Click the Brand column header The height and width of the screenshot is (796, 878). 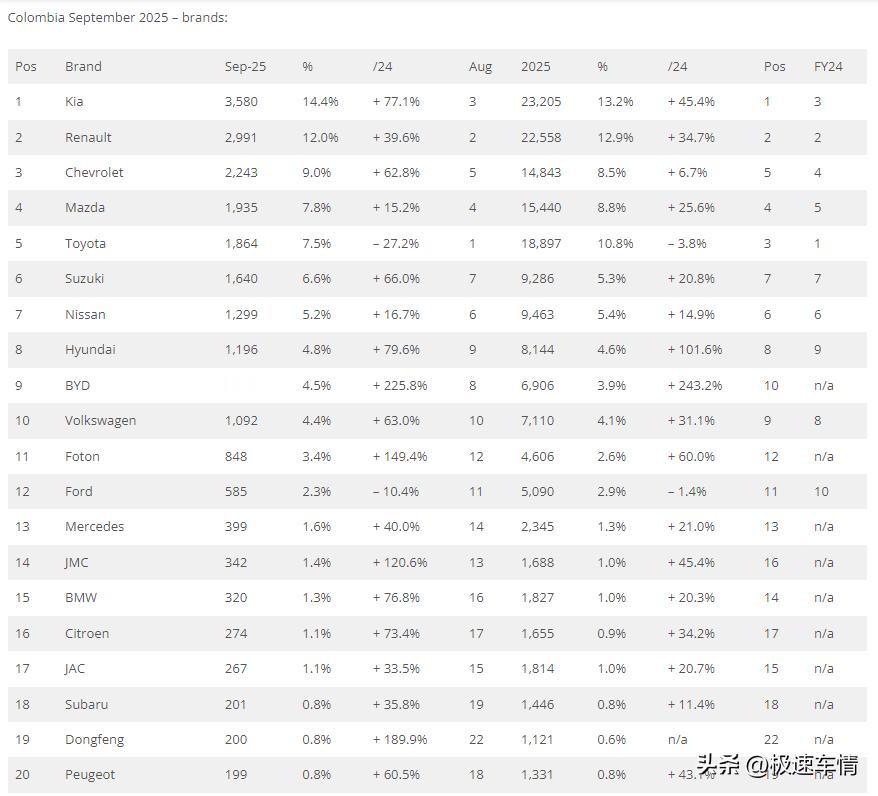pyautogui.click(x=83, y=67)
